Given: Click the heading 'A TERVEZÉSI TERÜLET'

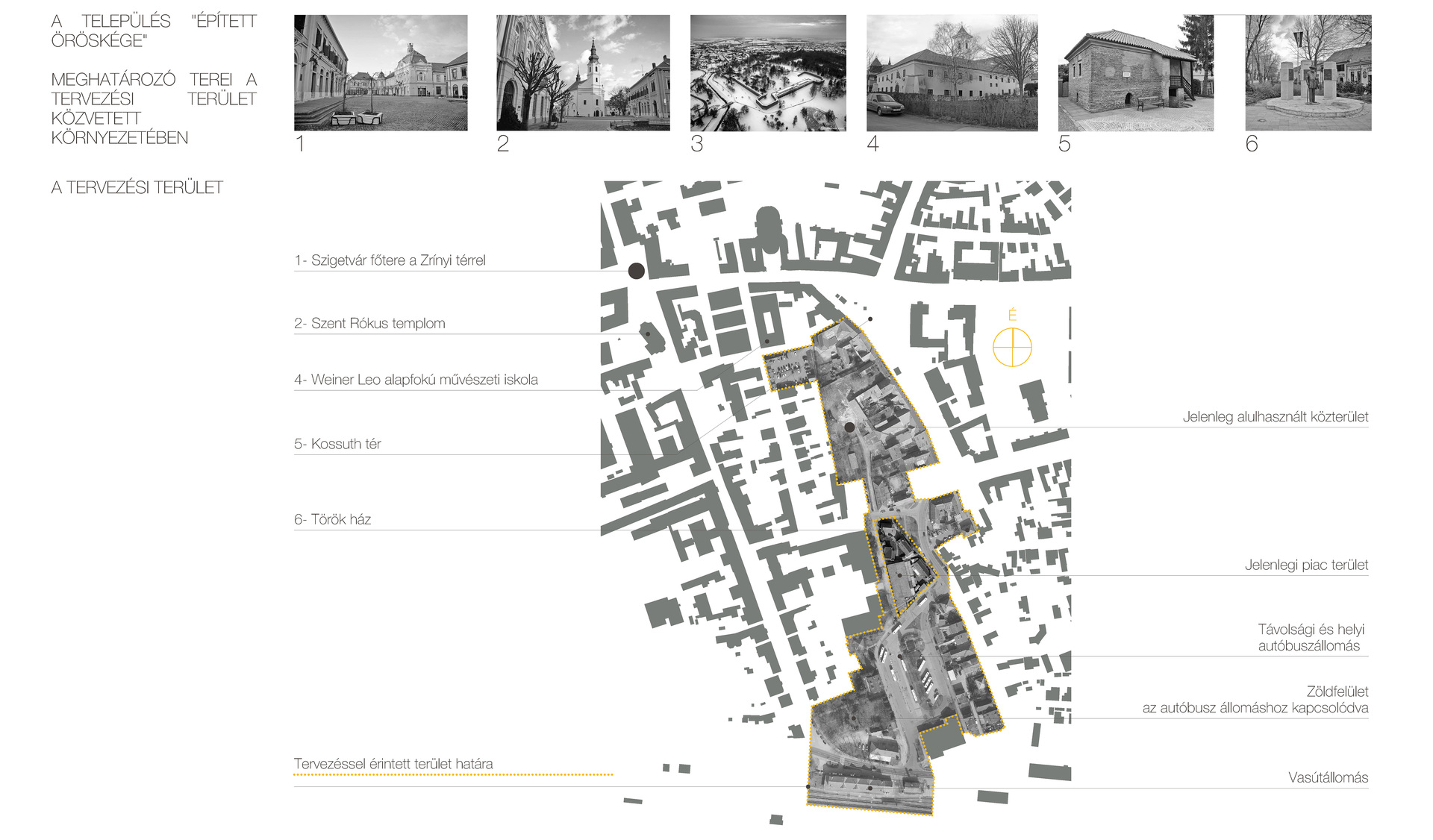Looking at the screenshot, I should (137, 187).
